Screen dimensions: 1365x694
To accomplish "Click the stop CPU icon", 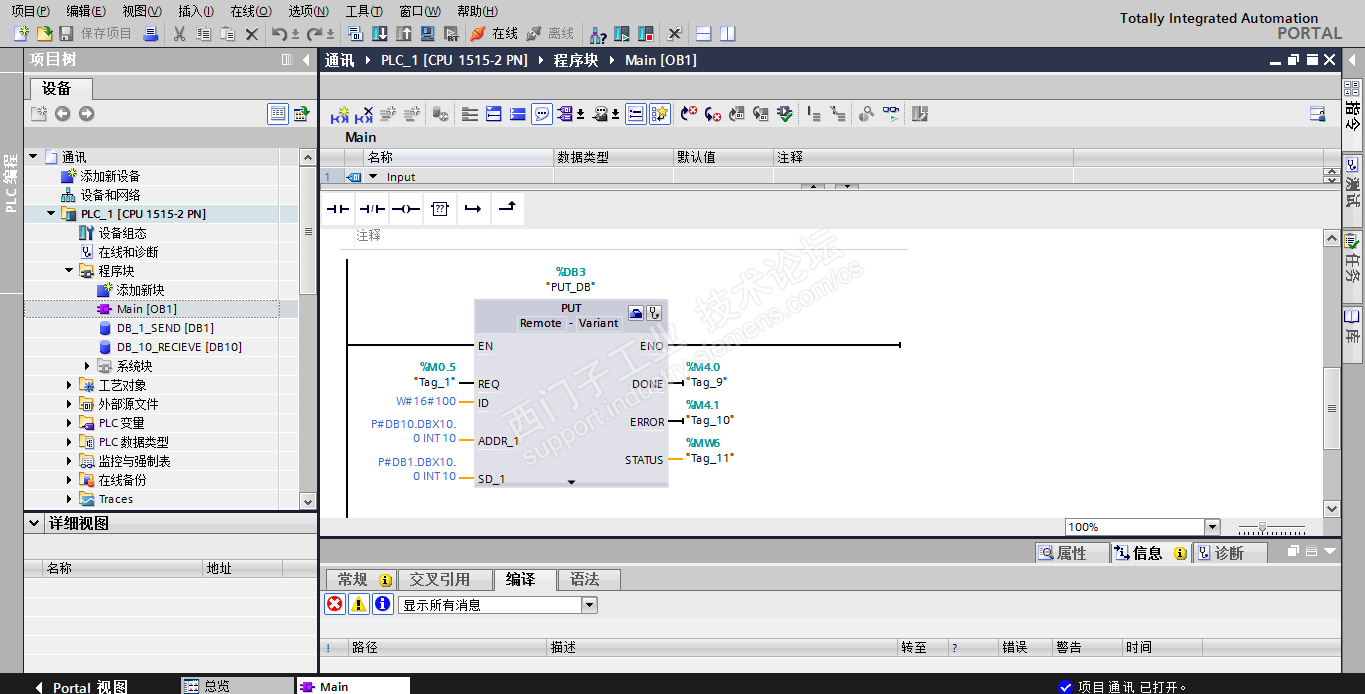I will point(645,34).
